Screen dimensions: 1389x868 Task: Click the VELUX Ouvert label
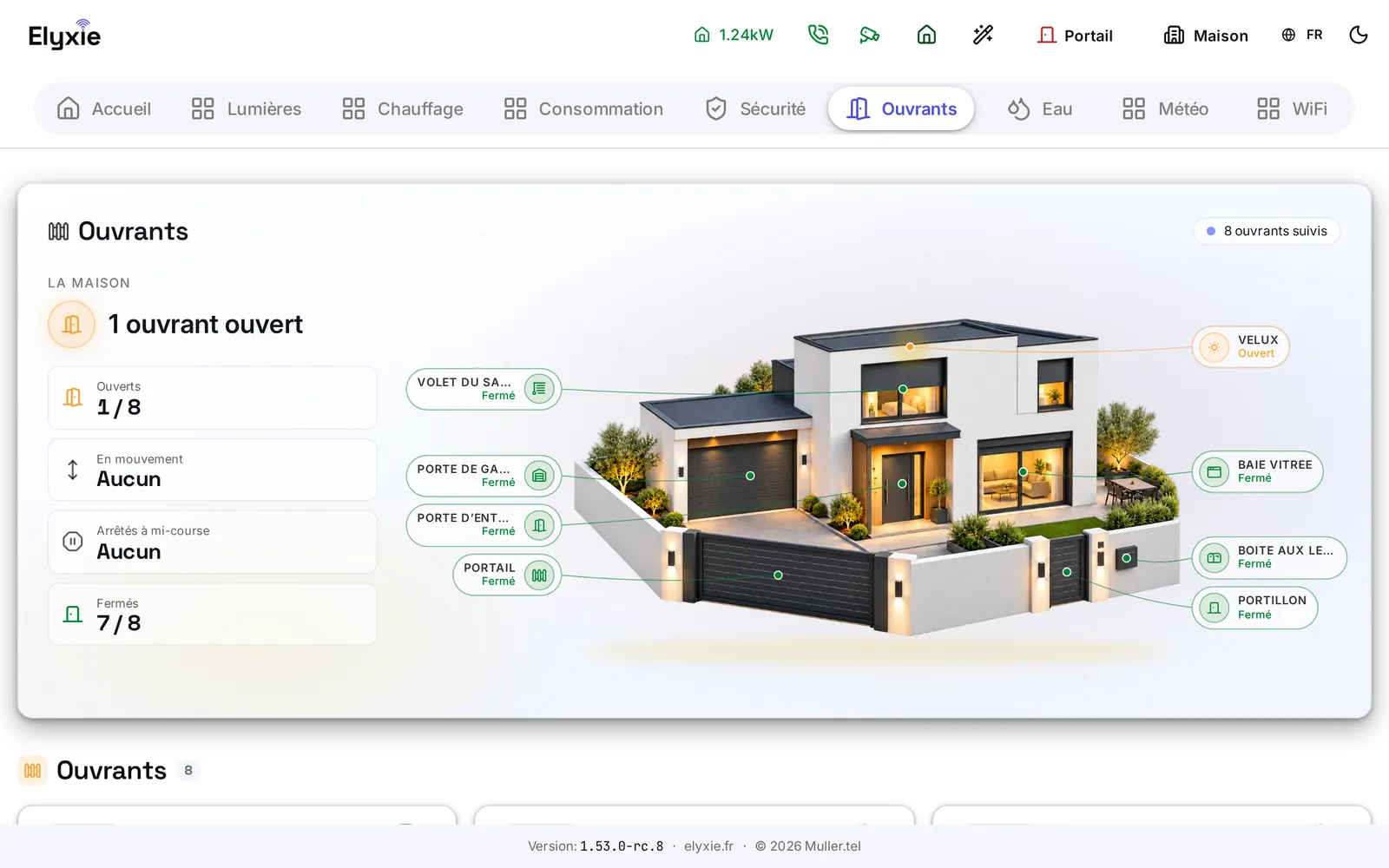click(1241, 347)
